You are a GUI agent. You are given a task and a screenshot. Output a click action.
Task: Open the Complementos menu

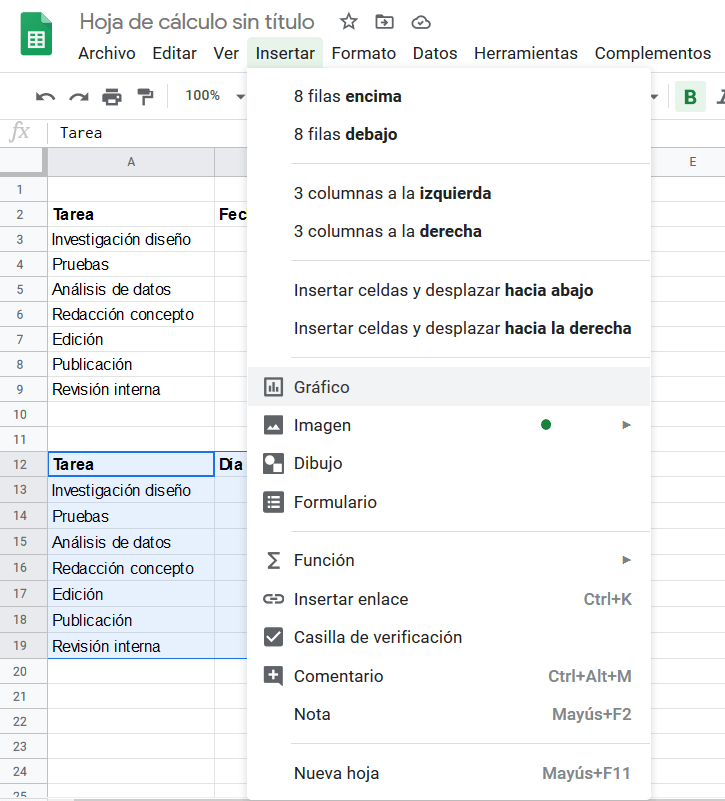coord(652,53)
